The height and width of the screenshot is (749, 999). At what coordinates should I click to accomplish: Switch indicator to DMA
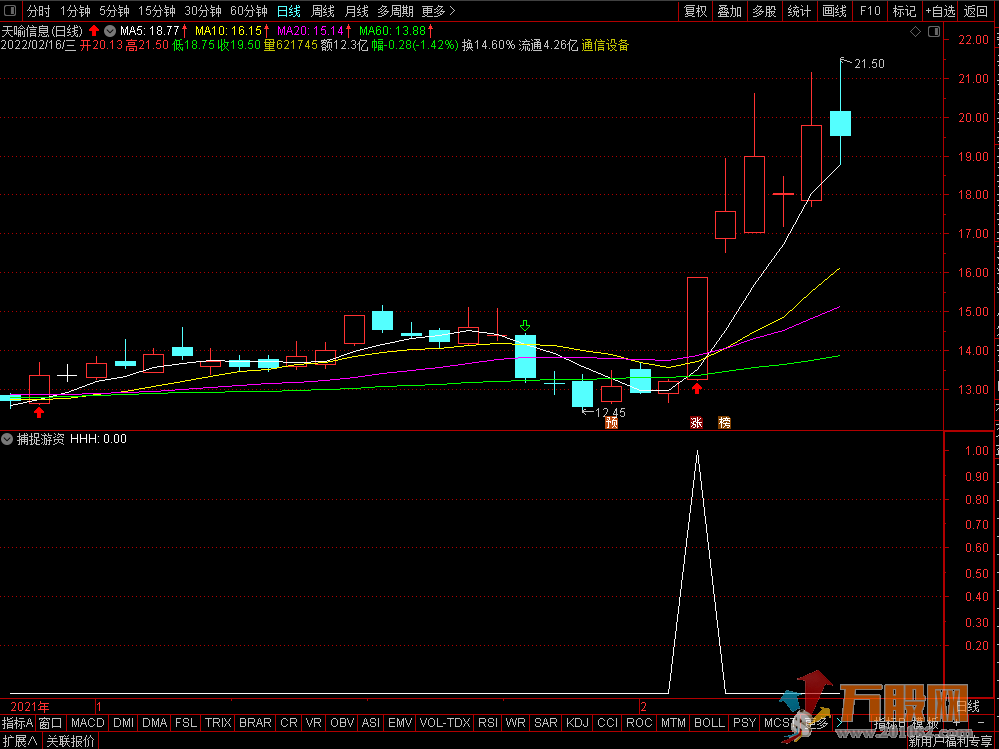click(x=154, y=723)
